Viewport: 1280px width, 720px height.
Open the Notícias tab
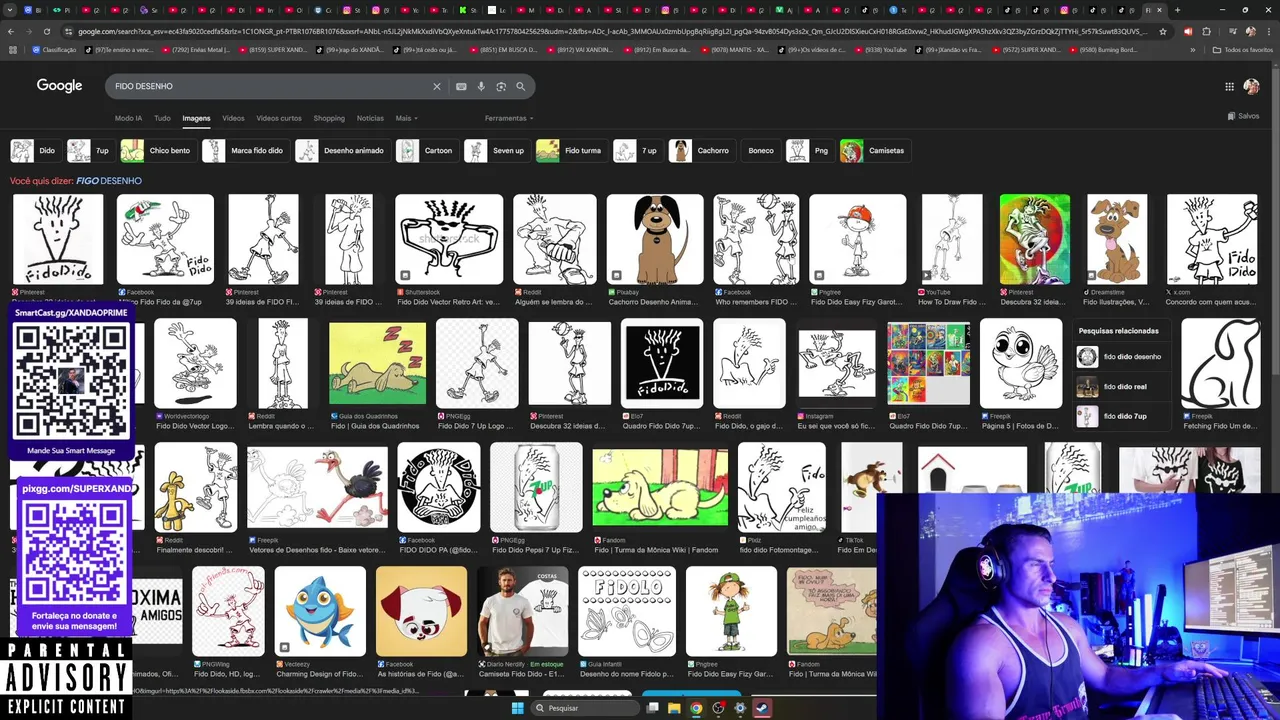pyautogui.click(x=370, y=118)
